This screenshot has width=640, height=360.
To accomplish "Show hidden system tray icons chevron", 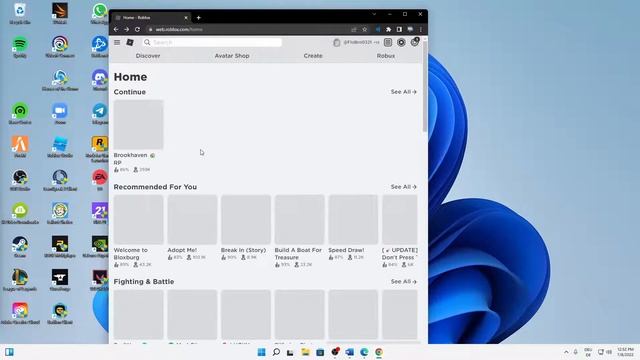I will click(x=566, y=352).
